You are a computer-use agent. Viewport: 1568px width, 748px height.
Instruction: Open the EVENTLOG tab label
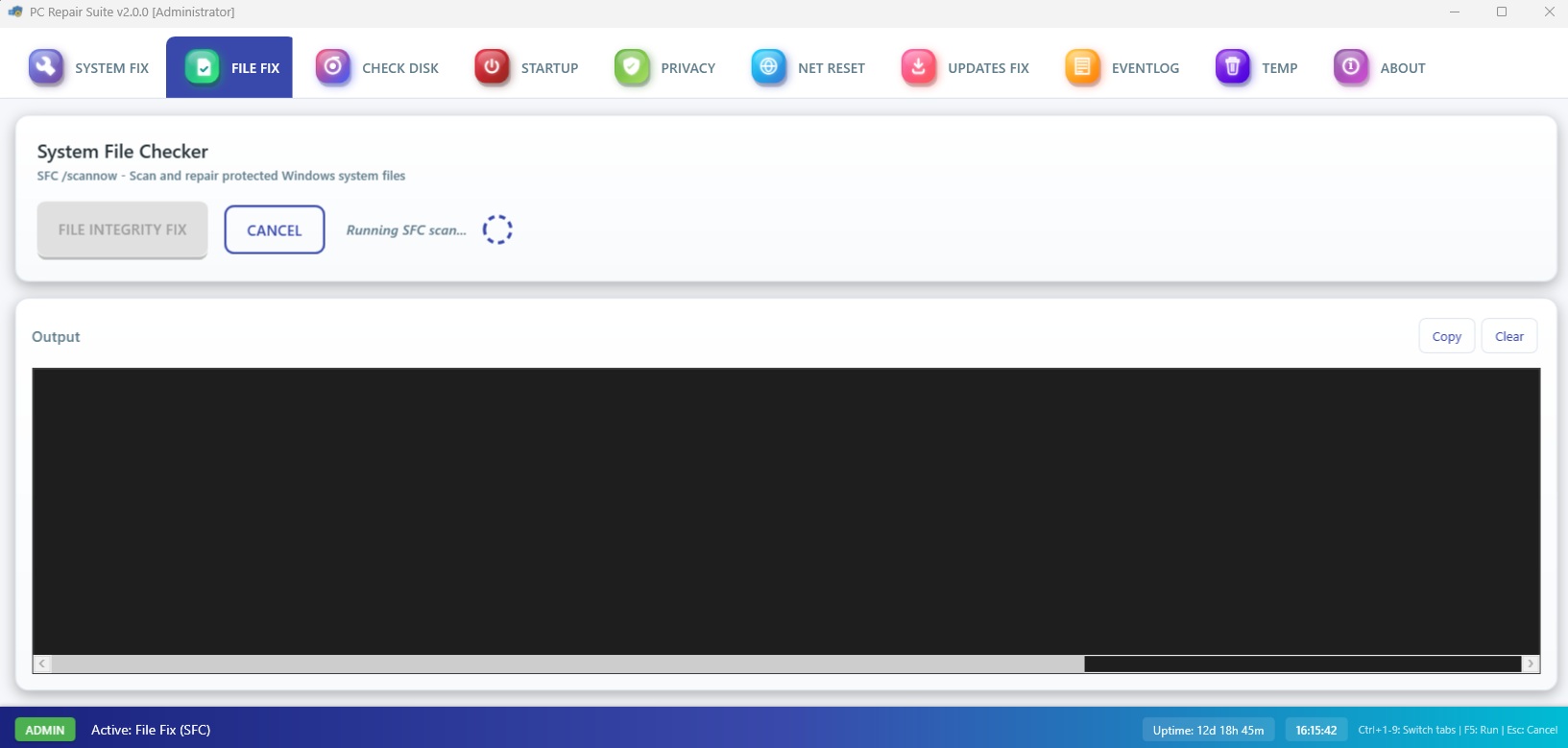1146,68
